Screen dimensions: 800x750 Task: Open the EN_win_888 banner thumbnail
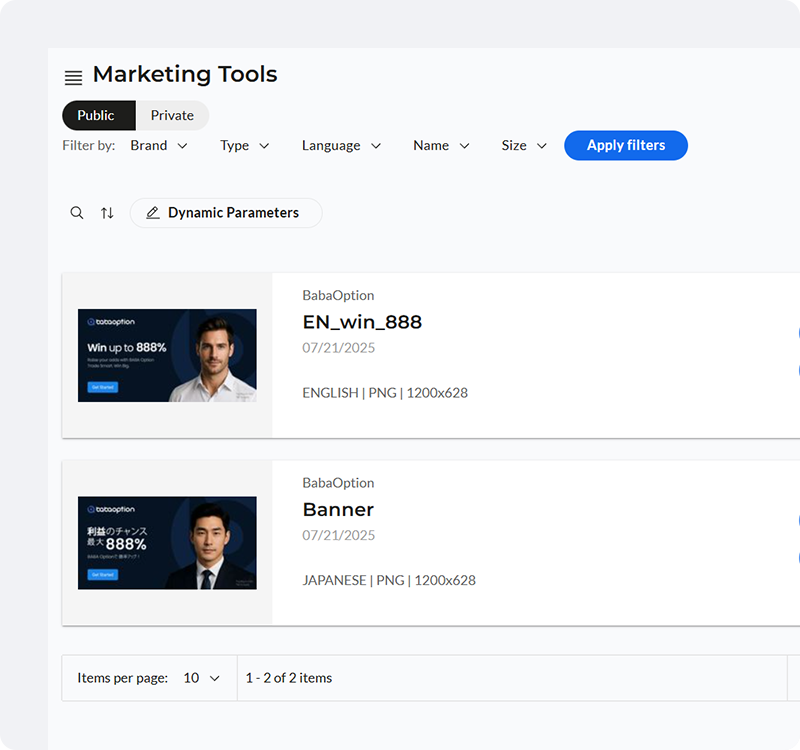tap(167, 355)
